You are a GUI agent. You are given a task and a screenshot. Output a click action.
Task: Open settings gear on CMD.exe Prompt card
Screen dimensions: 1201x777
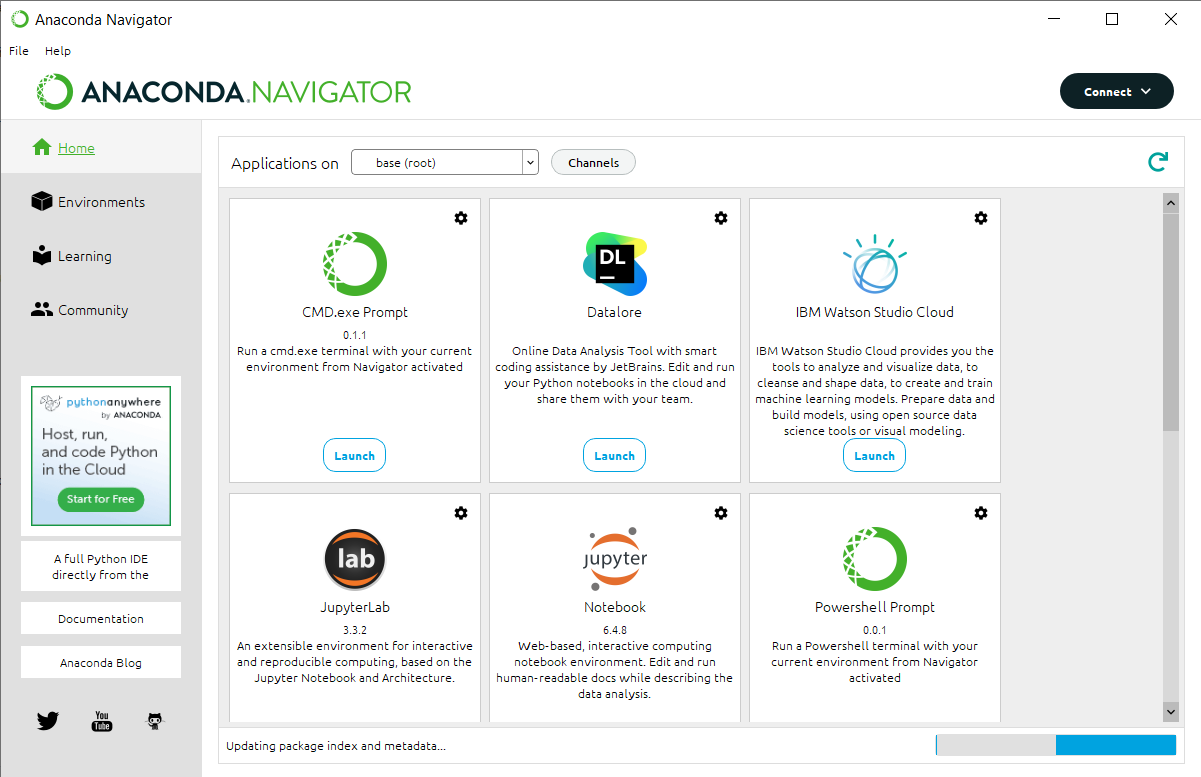(461, 218)
